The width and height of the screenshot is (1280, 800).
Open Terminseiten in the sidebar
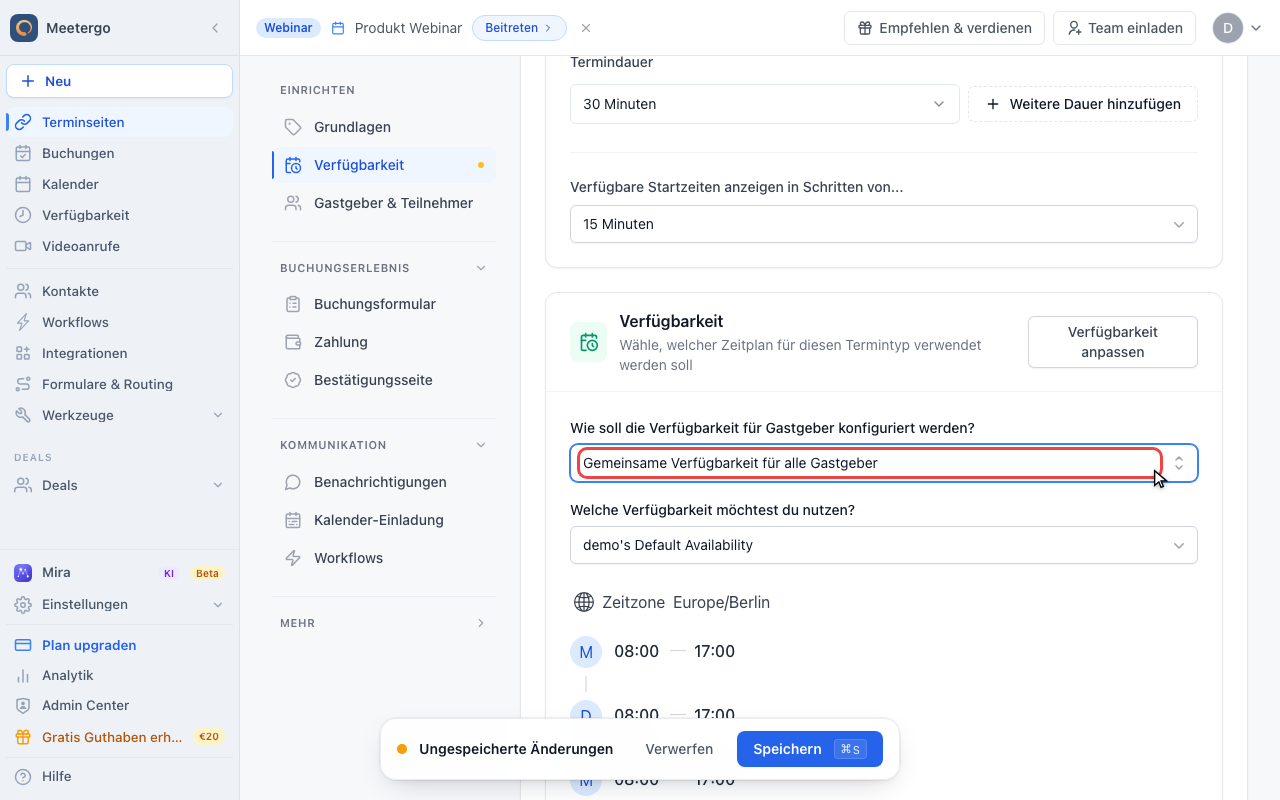point(119,122)
